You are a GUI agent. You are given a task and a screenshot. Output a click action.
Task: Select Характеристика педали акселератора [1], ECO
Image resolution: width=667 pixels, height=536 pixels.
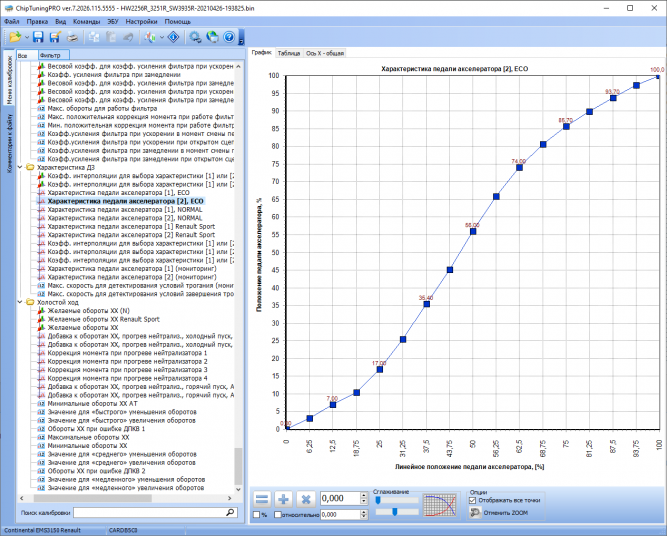[118, 193]
